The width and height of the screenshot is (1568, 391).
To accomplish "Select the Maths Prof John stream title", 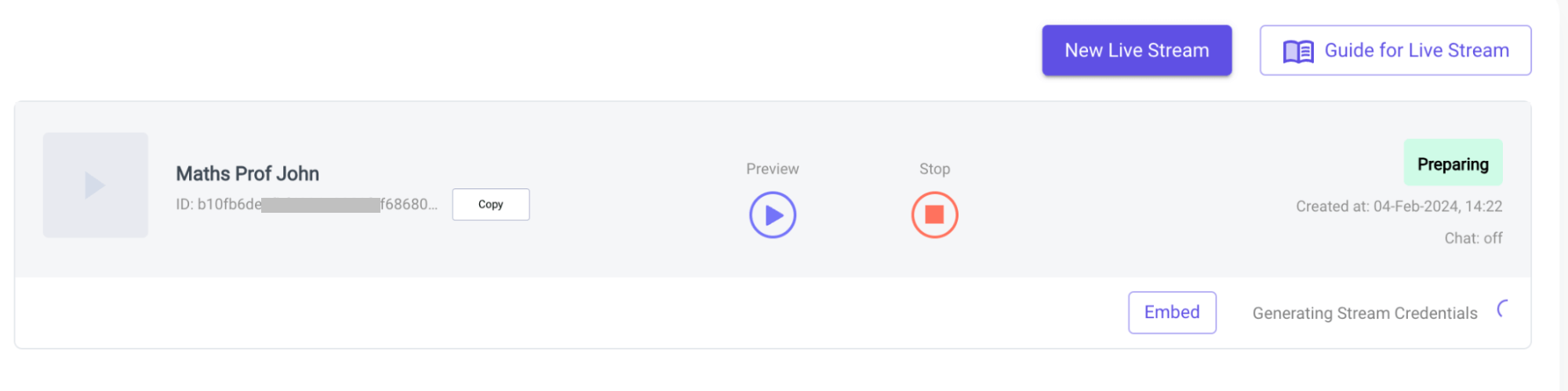I will 247,174.
